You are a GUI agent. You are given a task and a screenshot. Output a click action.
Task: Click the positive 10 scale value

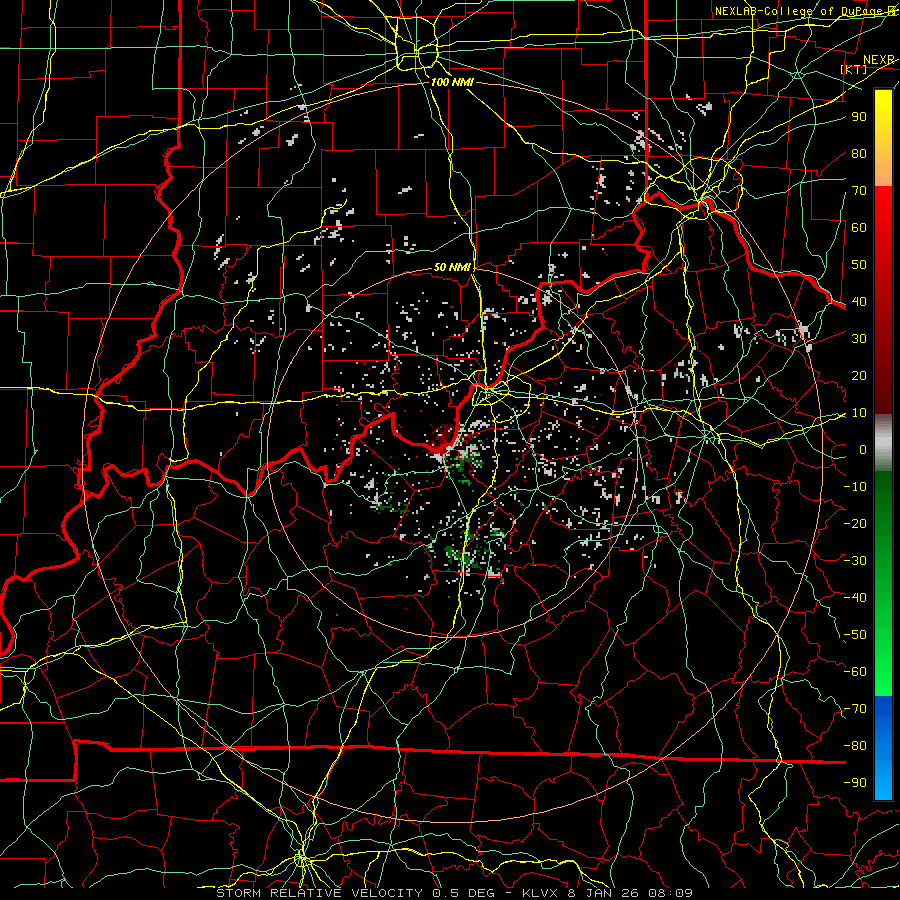click(859, 413)
